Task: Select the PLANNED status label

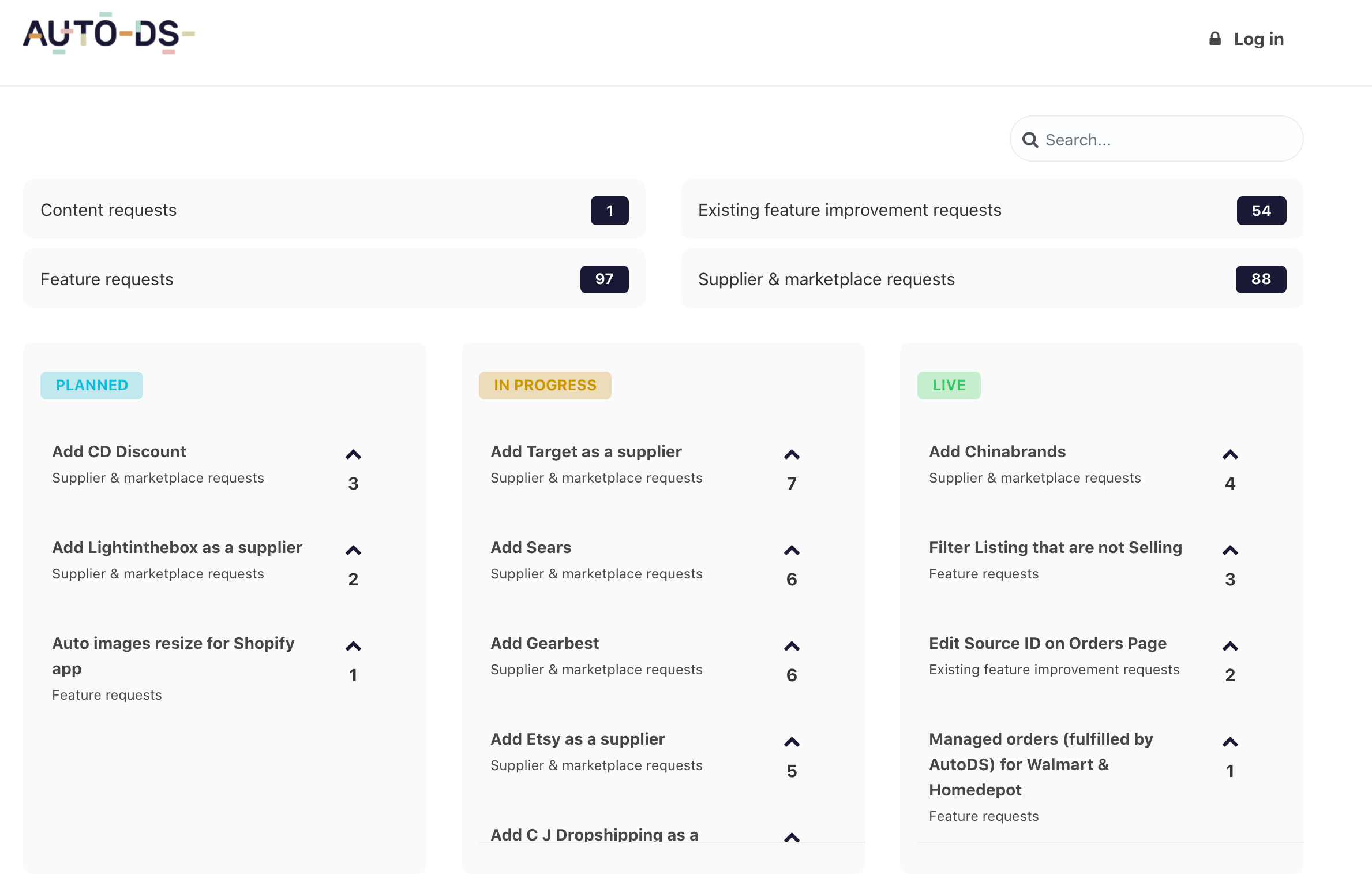Action: (x=92, y=385)
